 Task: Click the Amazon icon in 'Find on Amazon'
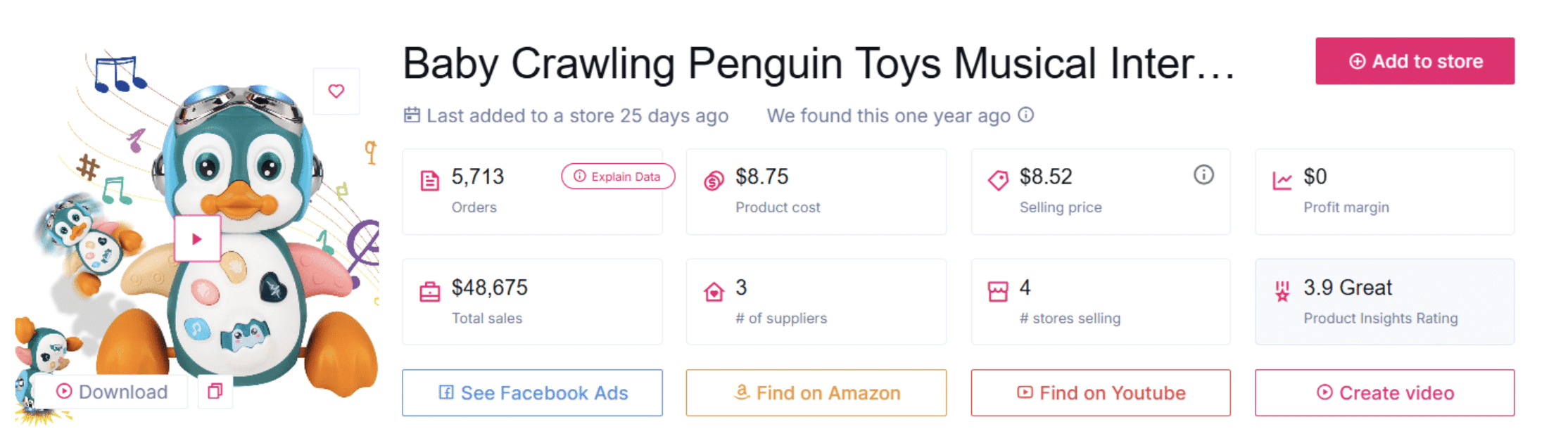[x=741, y=392]
